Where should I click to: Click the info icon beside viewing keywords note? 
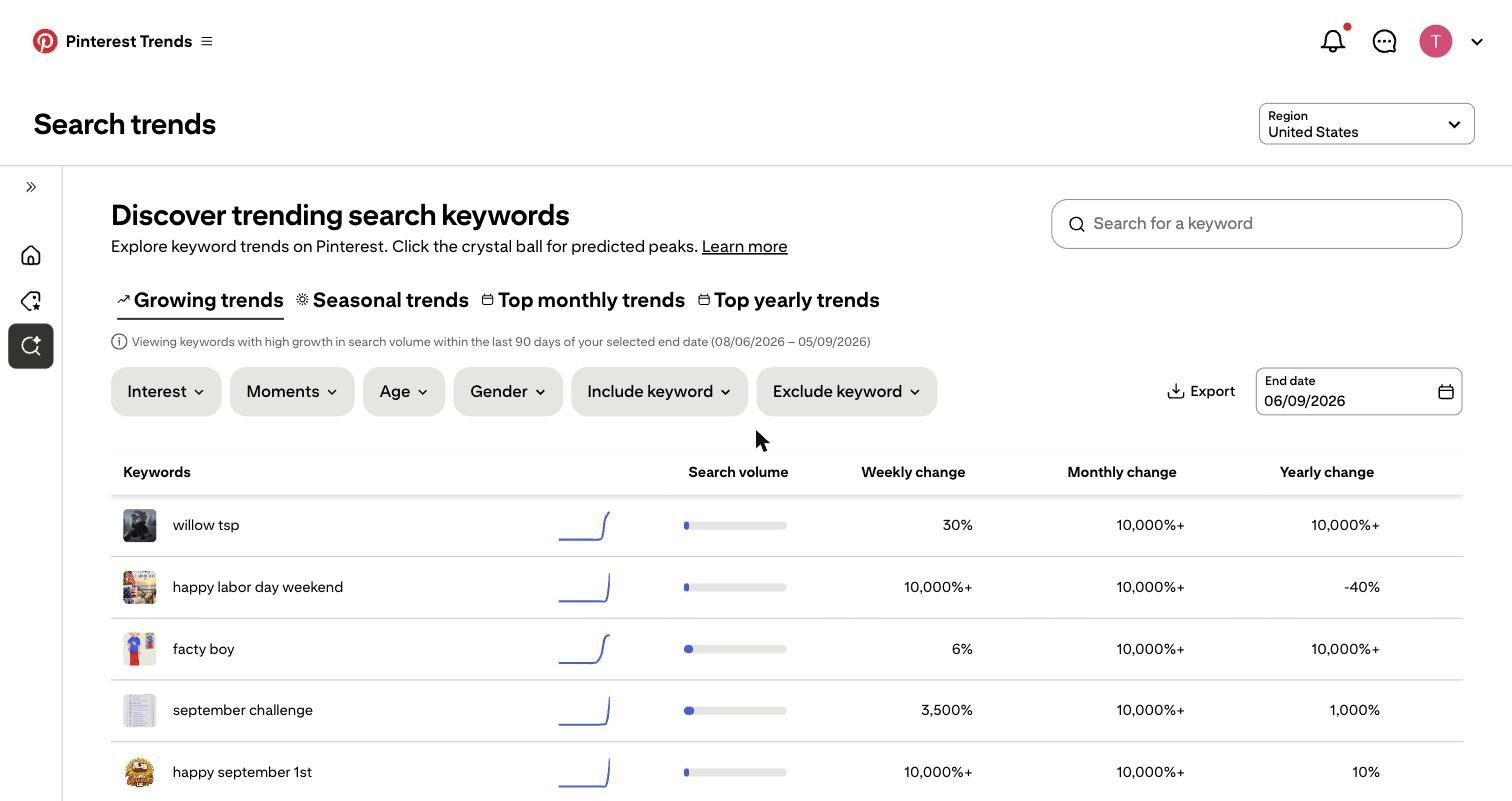coord(119,342)
